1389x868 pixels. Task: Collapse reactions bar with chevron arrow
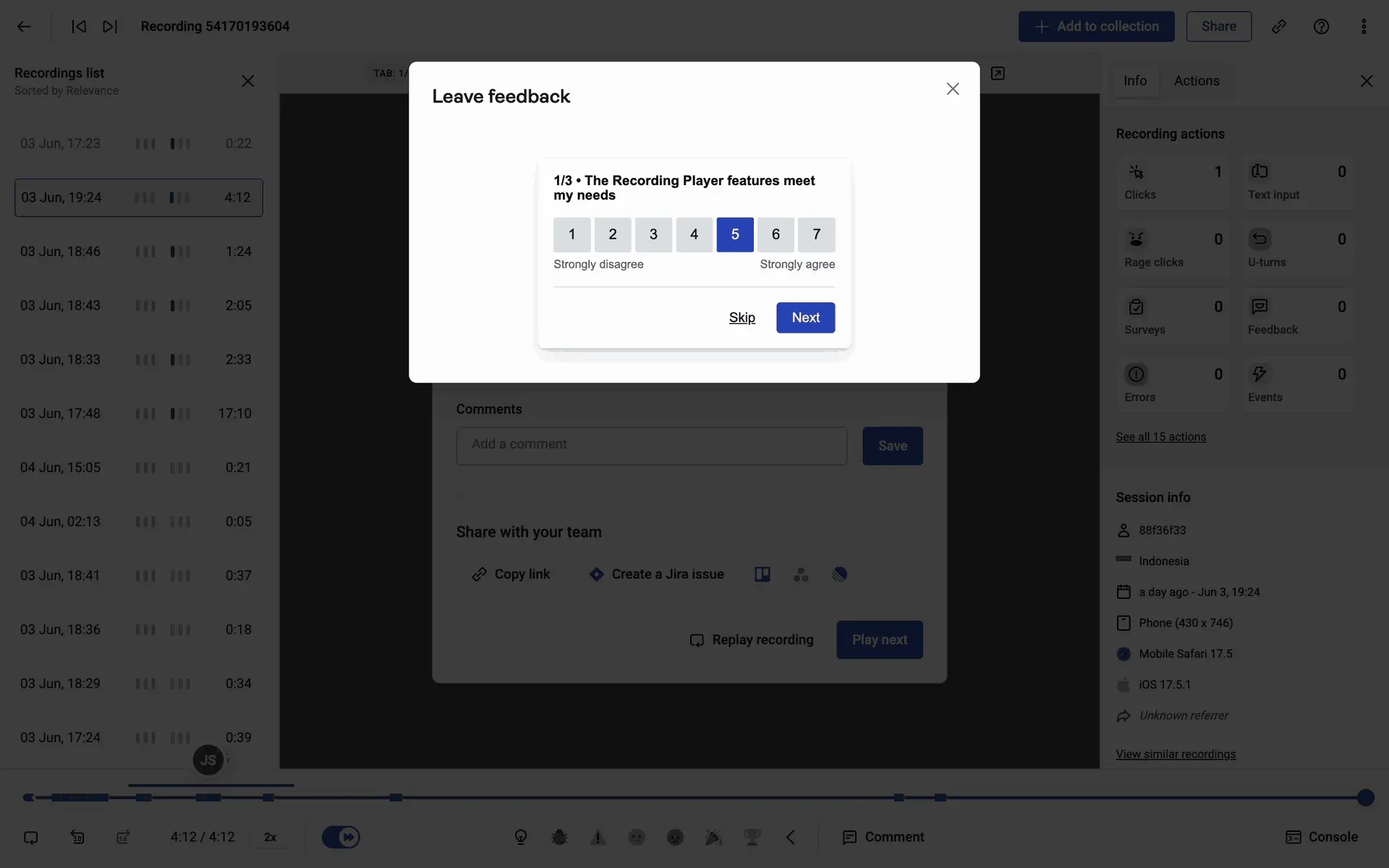click(x=791, y=837)
